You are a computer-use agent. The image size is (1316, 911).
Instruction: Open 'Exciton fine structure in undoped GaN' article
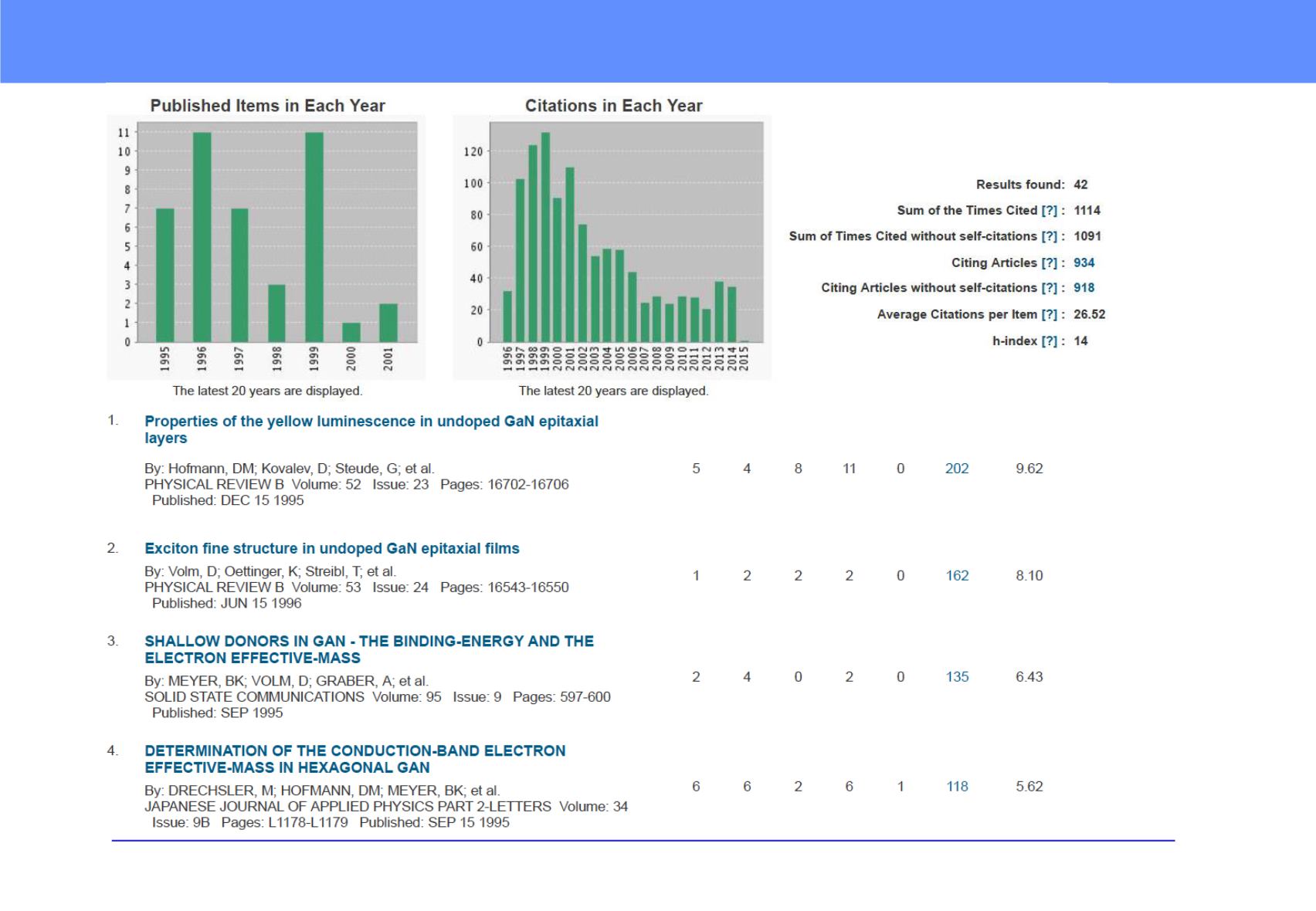click(x=332, y=548)
